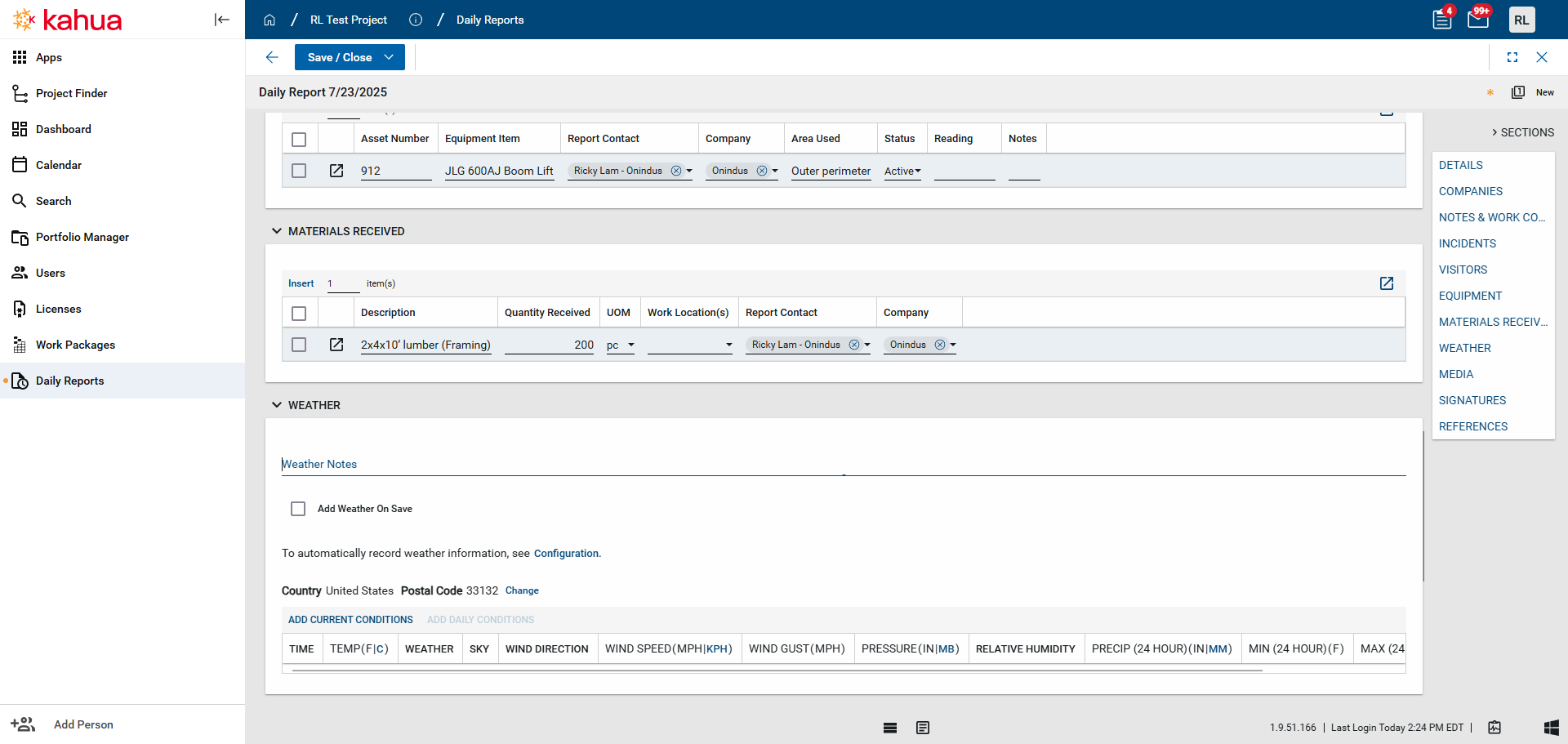
Task: Pop out the Materials Received table
Action: 1387,283
